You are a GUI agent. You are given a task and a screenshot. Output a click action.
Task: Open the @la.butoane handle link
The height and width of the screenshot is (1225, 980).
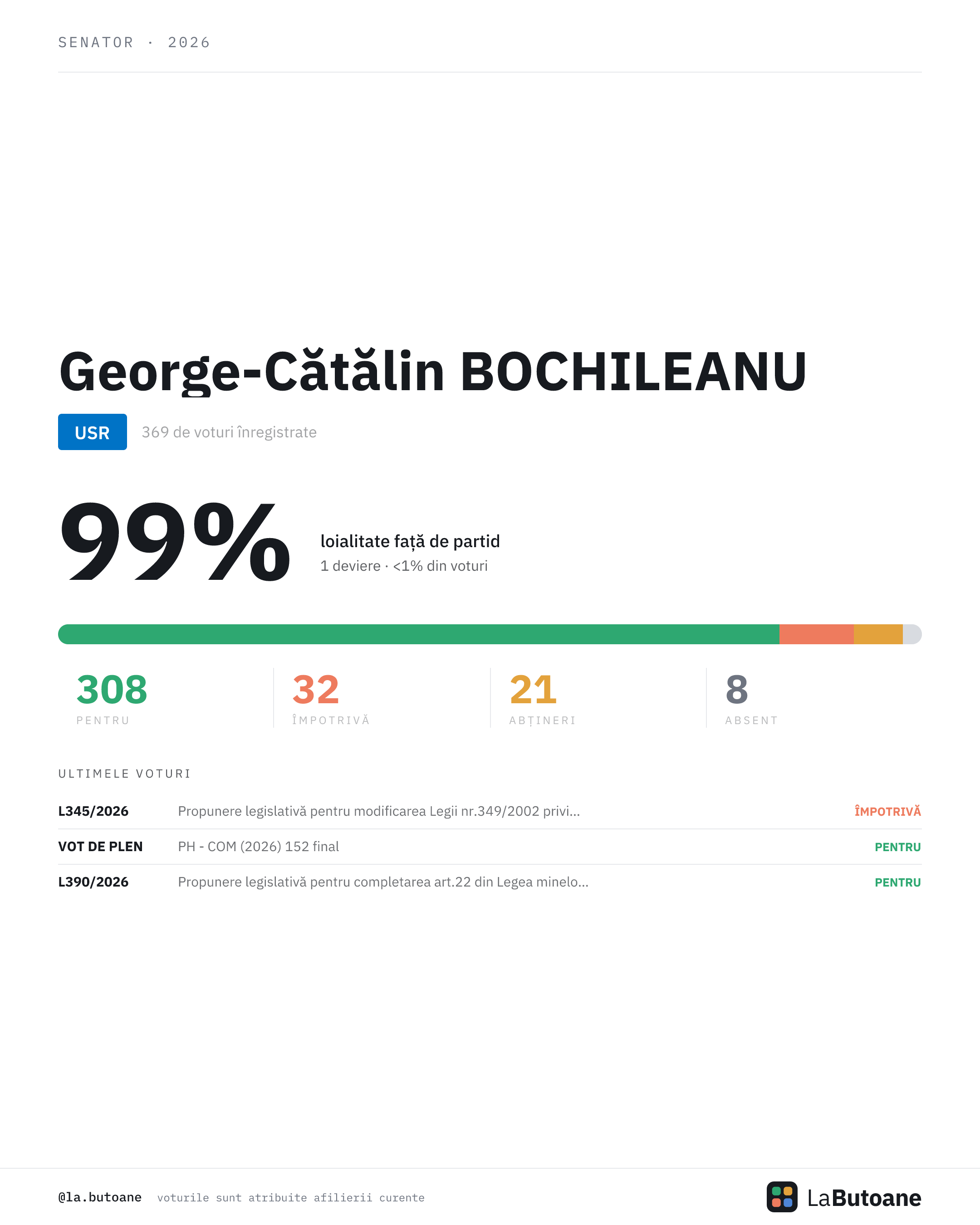100,1197
